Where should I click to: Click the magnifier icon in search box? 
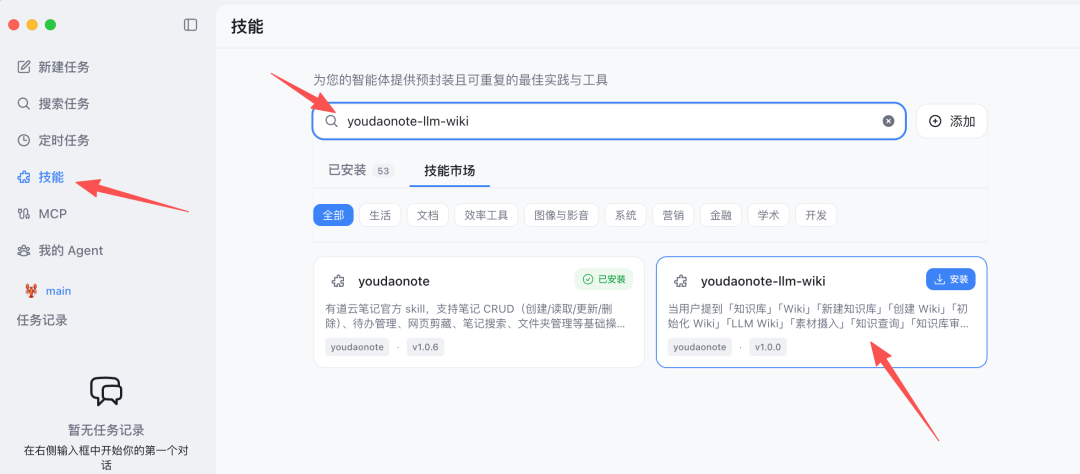pos(331,121)
